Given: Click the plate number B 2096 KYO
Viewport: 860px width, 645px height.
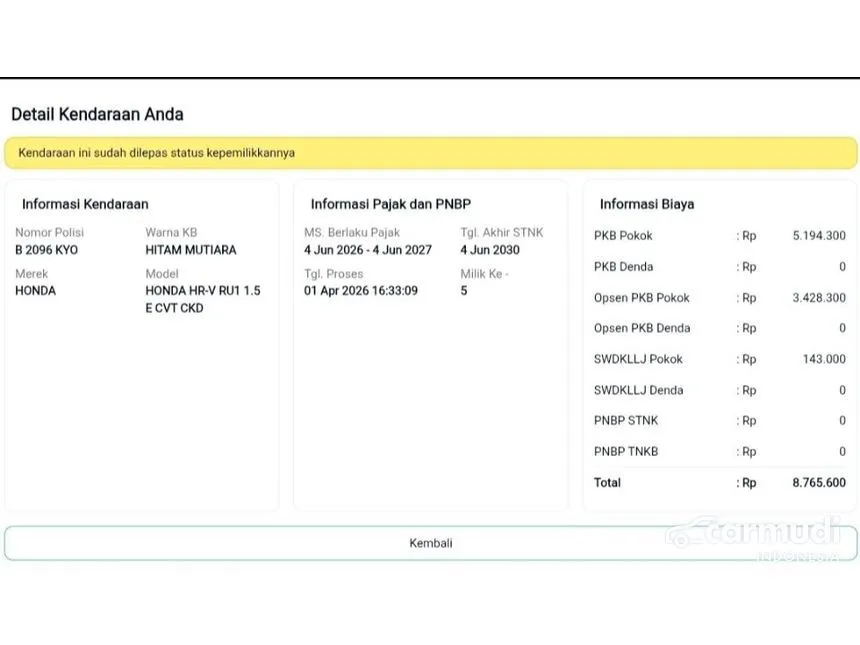Looking at the screenshot, I should click(46, 250).
